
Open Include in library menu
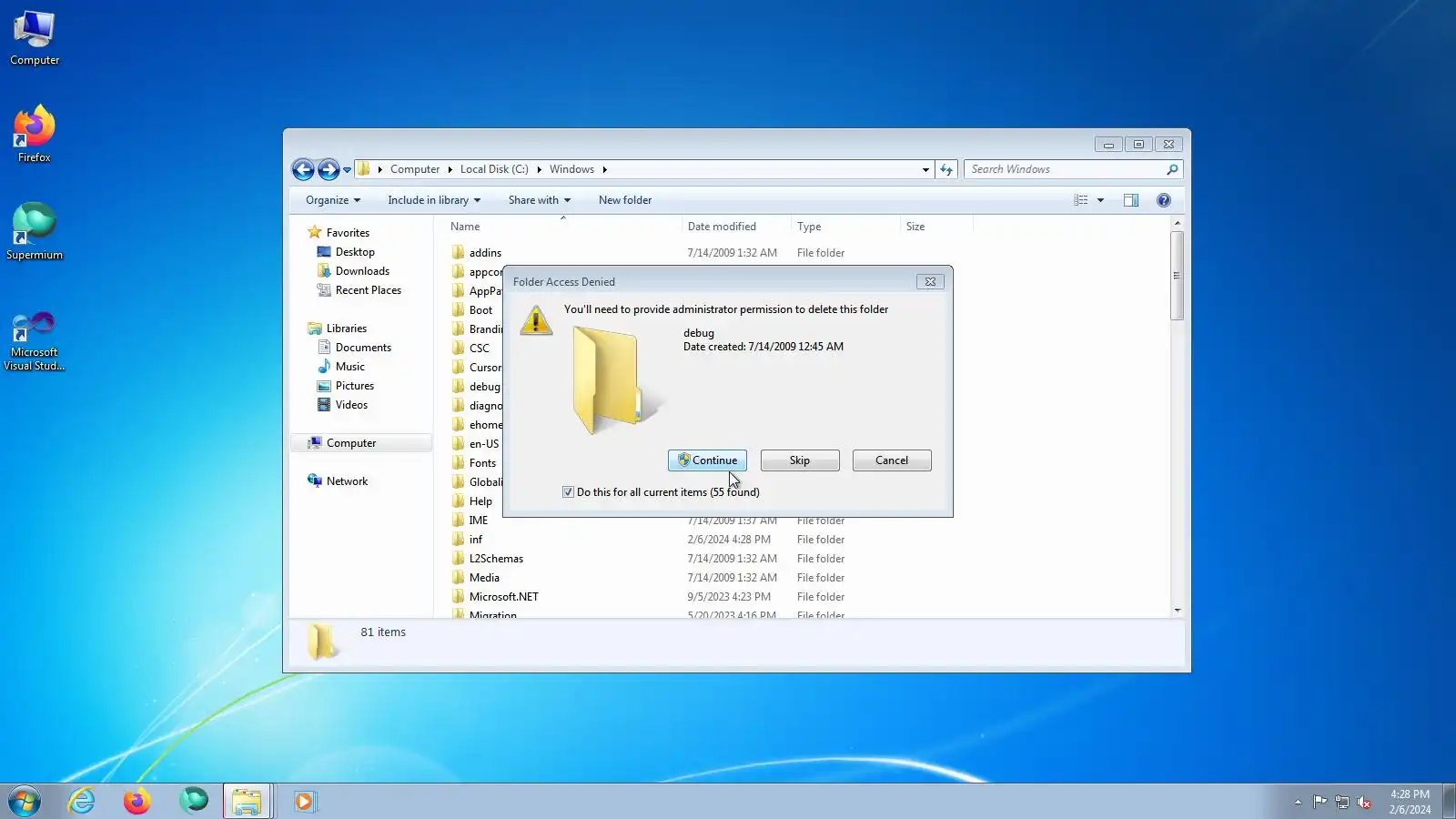point(434,200)
